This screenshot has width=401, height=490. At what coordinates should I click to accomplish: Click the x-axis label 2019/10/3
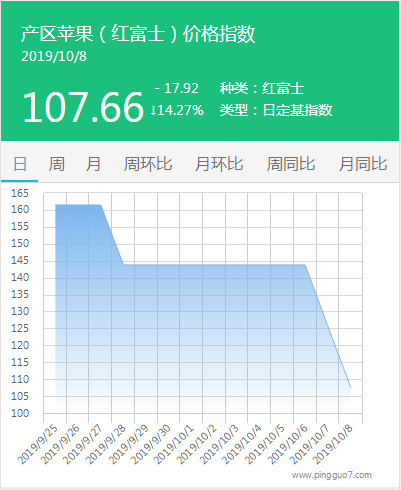(x=219, y=444)
